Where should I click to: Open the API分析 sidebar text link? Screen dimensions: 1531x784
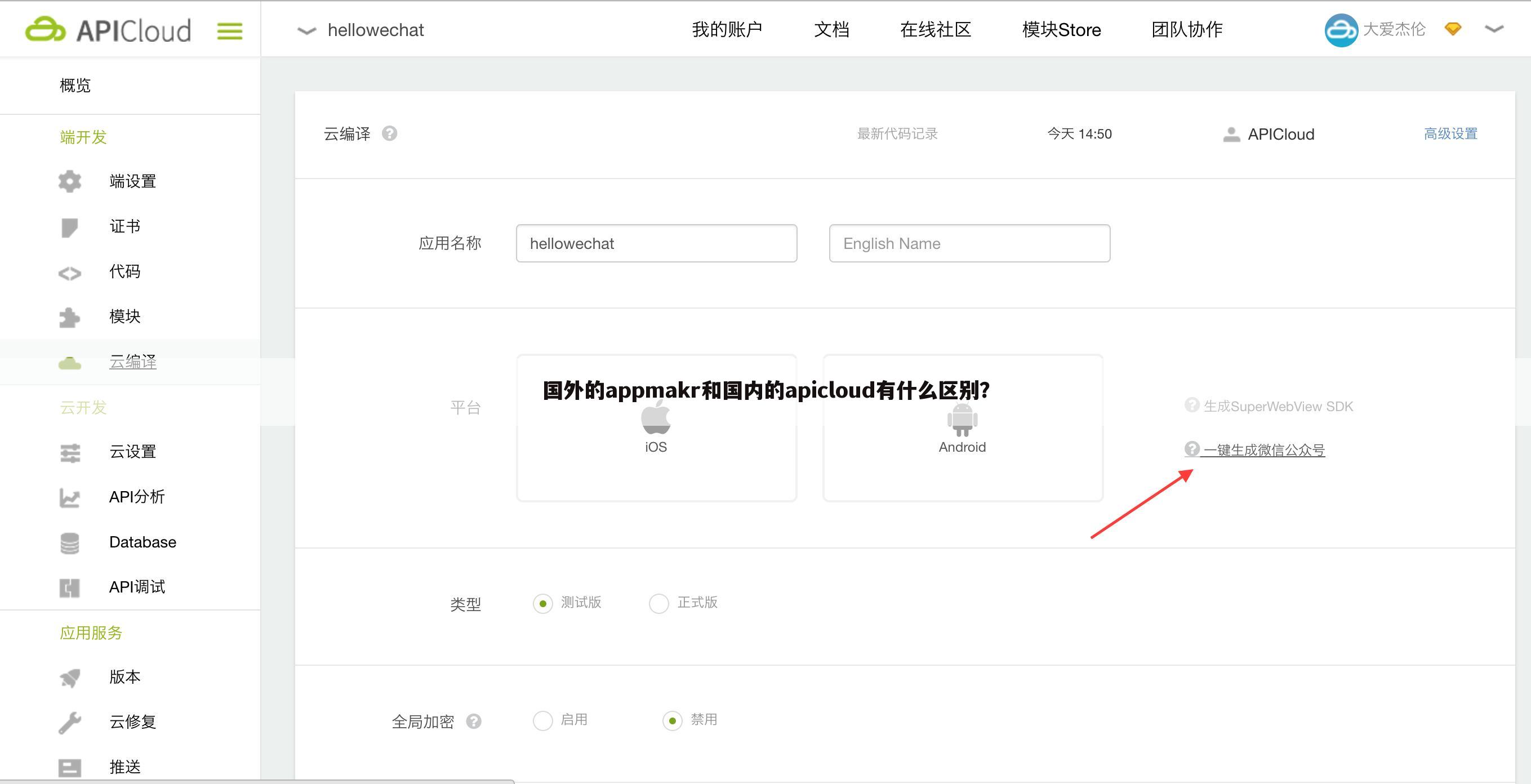click(137, 496)
